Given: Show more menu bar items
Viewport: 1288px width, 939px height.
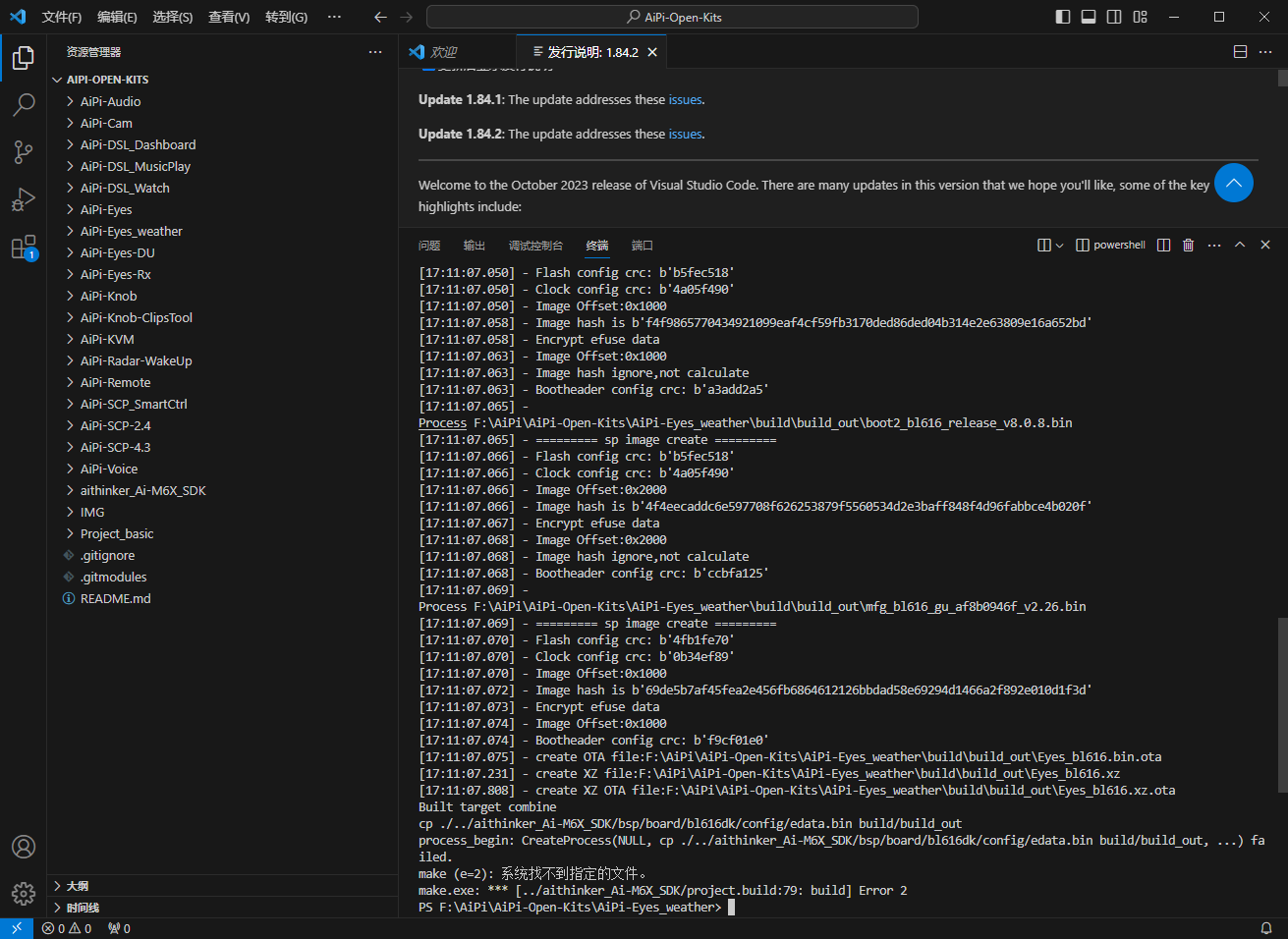Looking at the screenshot, I should point(334,17).
